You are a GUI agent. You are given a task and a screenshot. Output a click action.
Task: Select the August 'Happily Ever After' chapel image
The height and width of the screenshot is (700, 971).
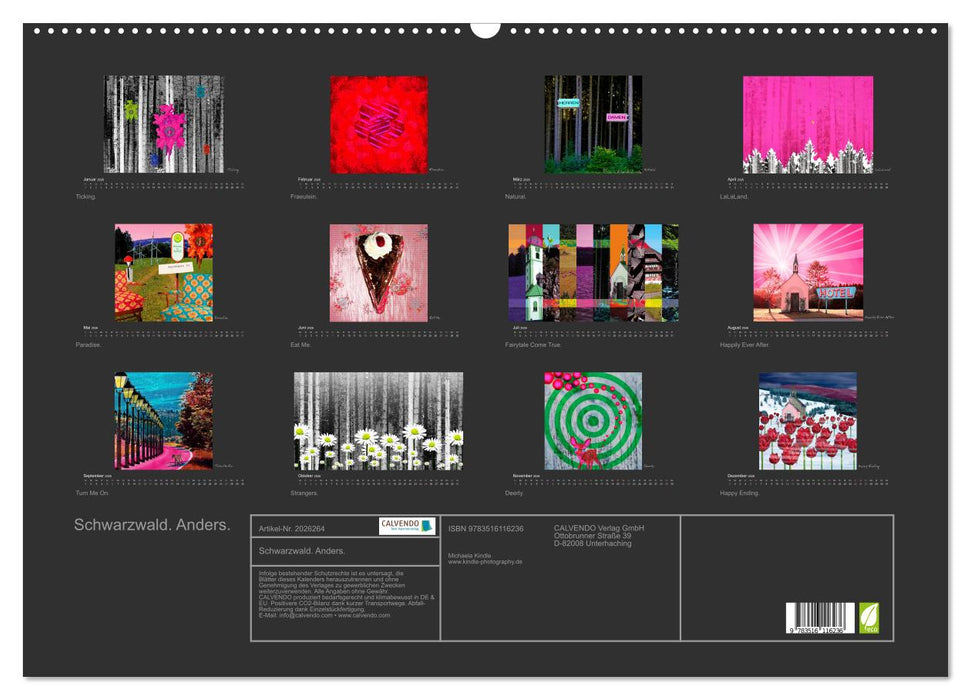(807, 272)
